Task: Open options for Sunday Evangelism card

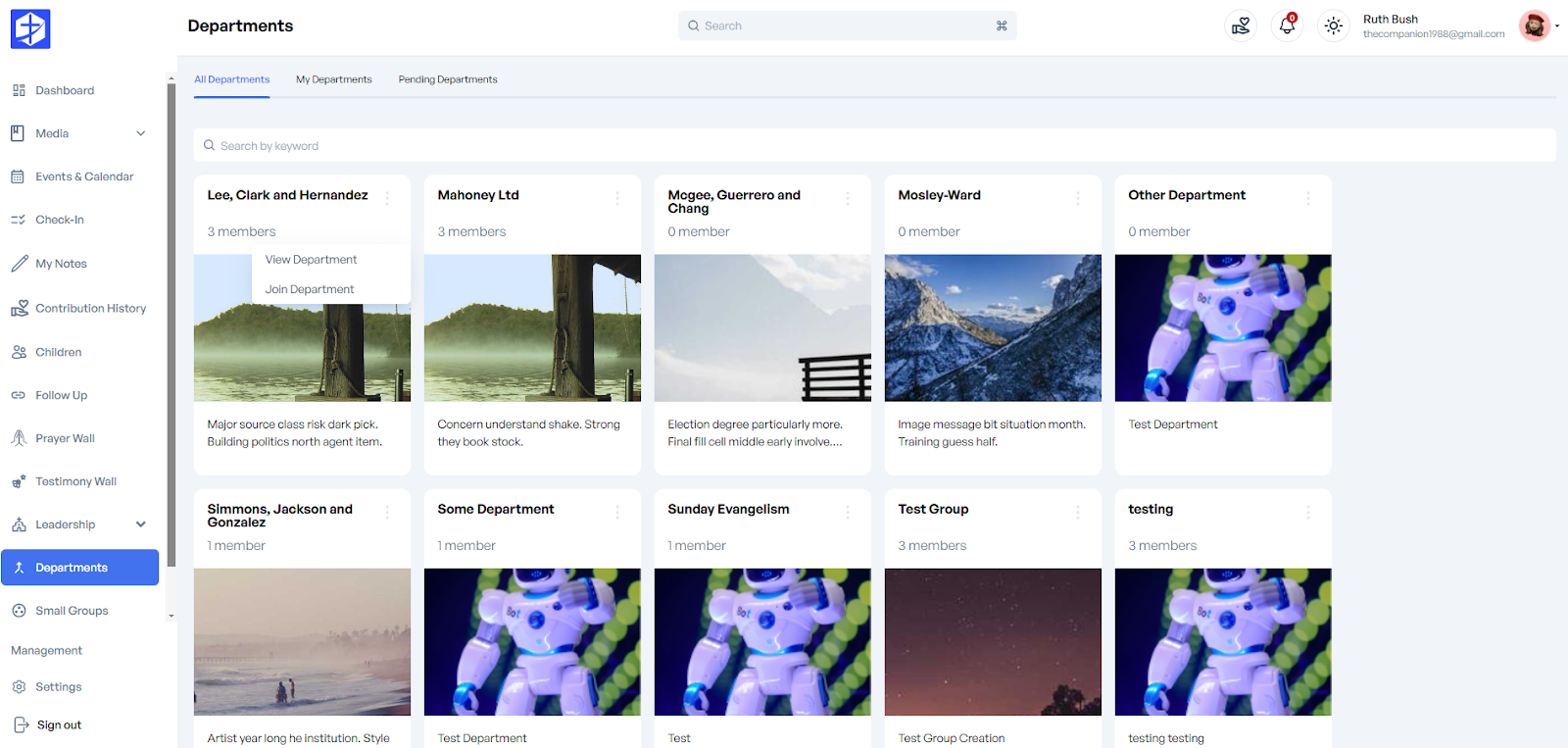Action: [x=848, y=513]
